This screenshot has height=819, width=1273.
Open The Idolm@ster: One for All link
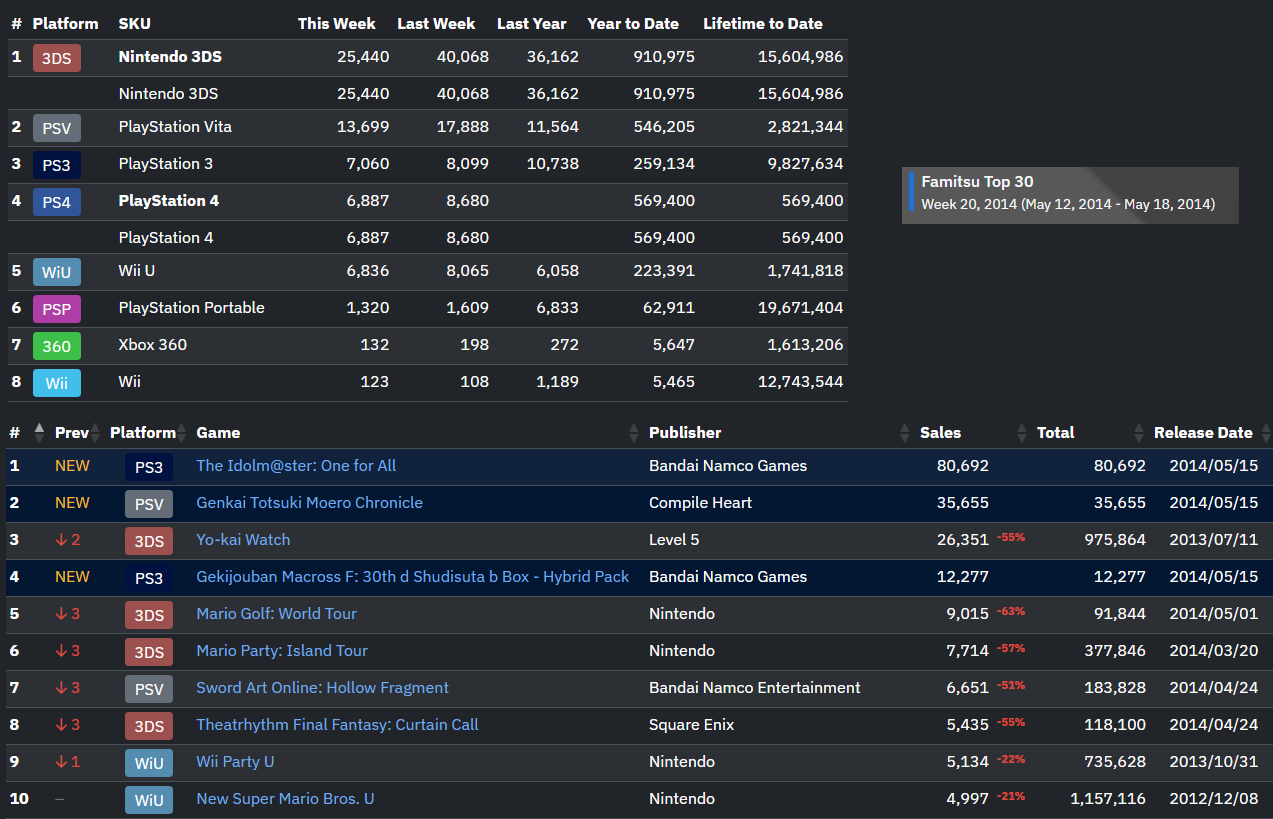point(296,466)
